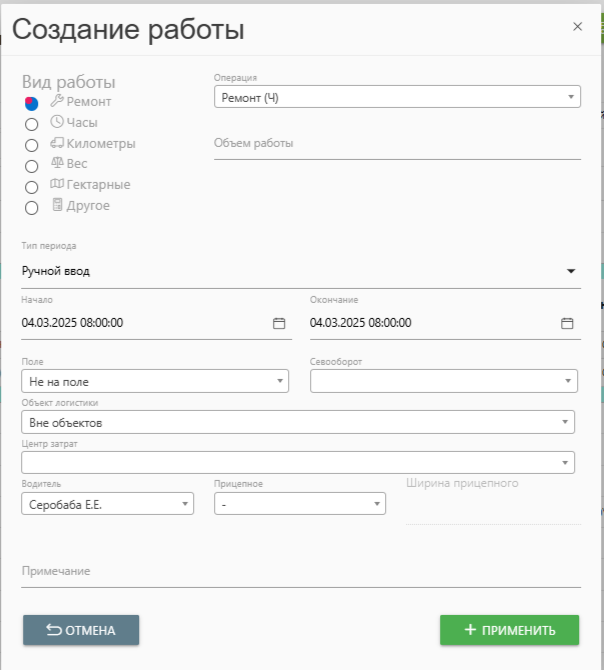Image resolution: width=604 pixels, height=670 pixels.
Task: Click the scales icon beside Вес
Action: pyautogui.click(x=57, y=162)
